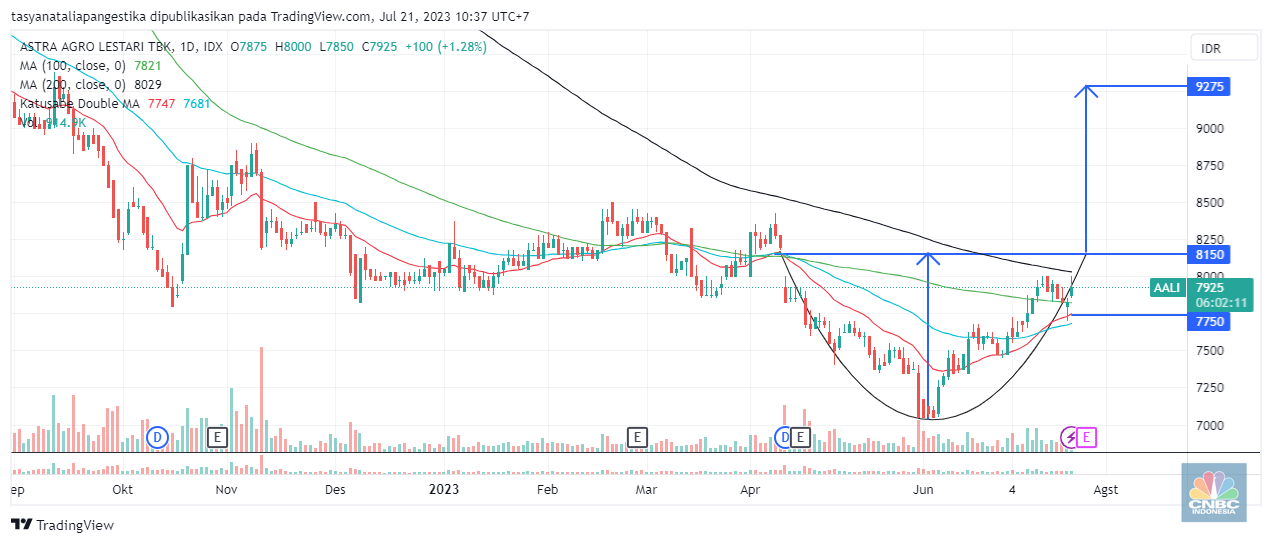
Task: Click the Nov label on time axis
Action: pos(227,490)
